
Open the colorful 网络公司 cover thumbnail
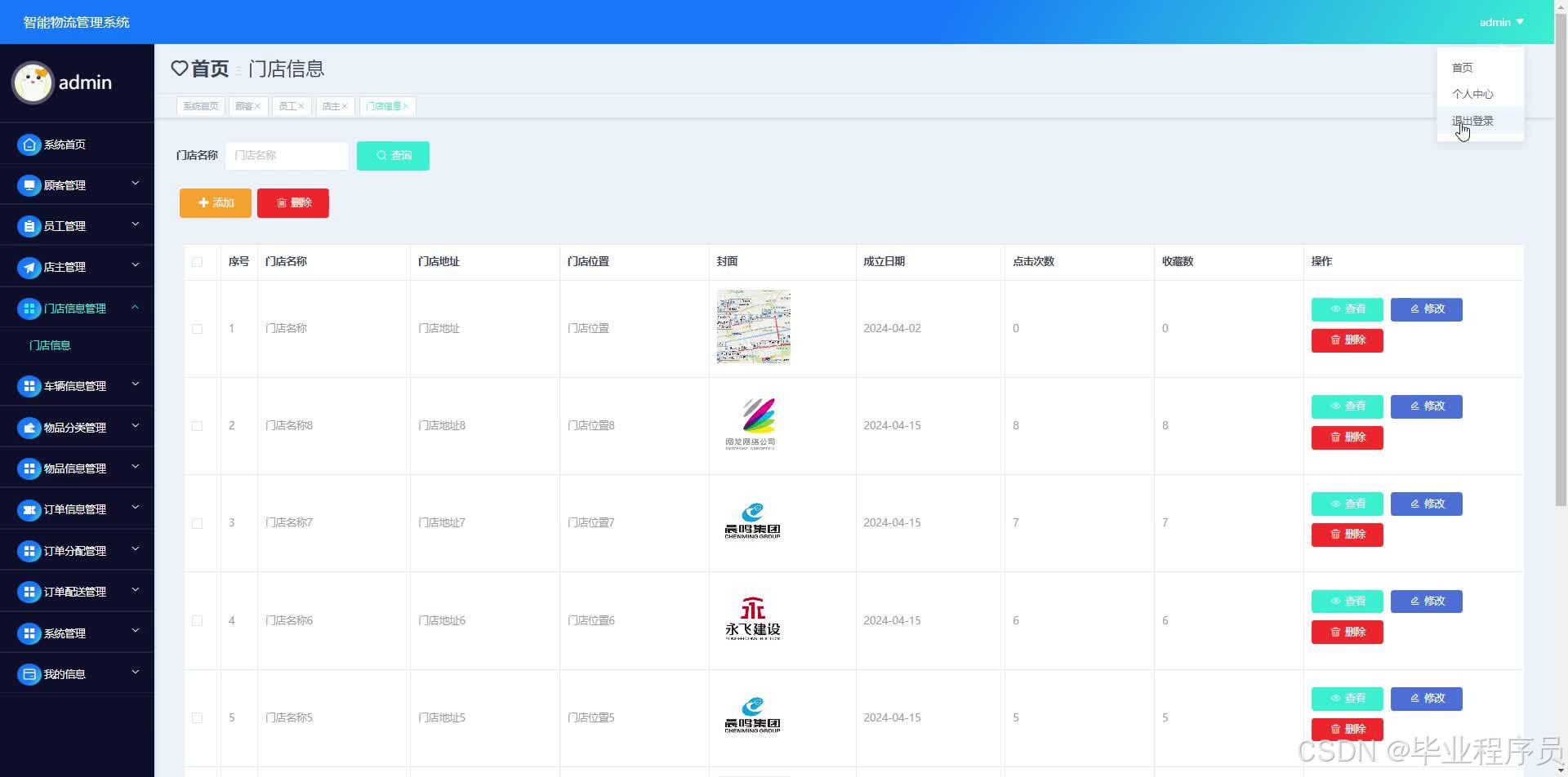753,424
